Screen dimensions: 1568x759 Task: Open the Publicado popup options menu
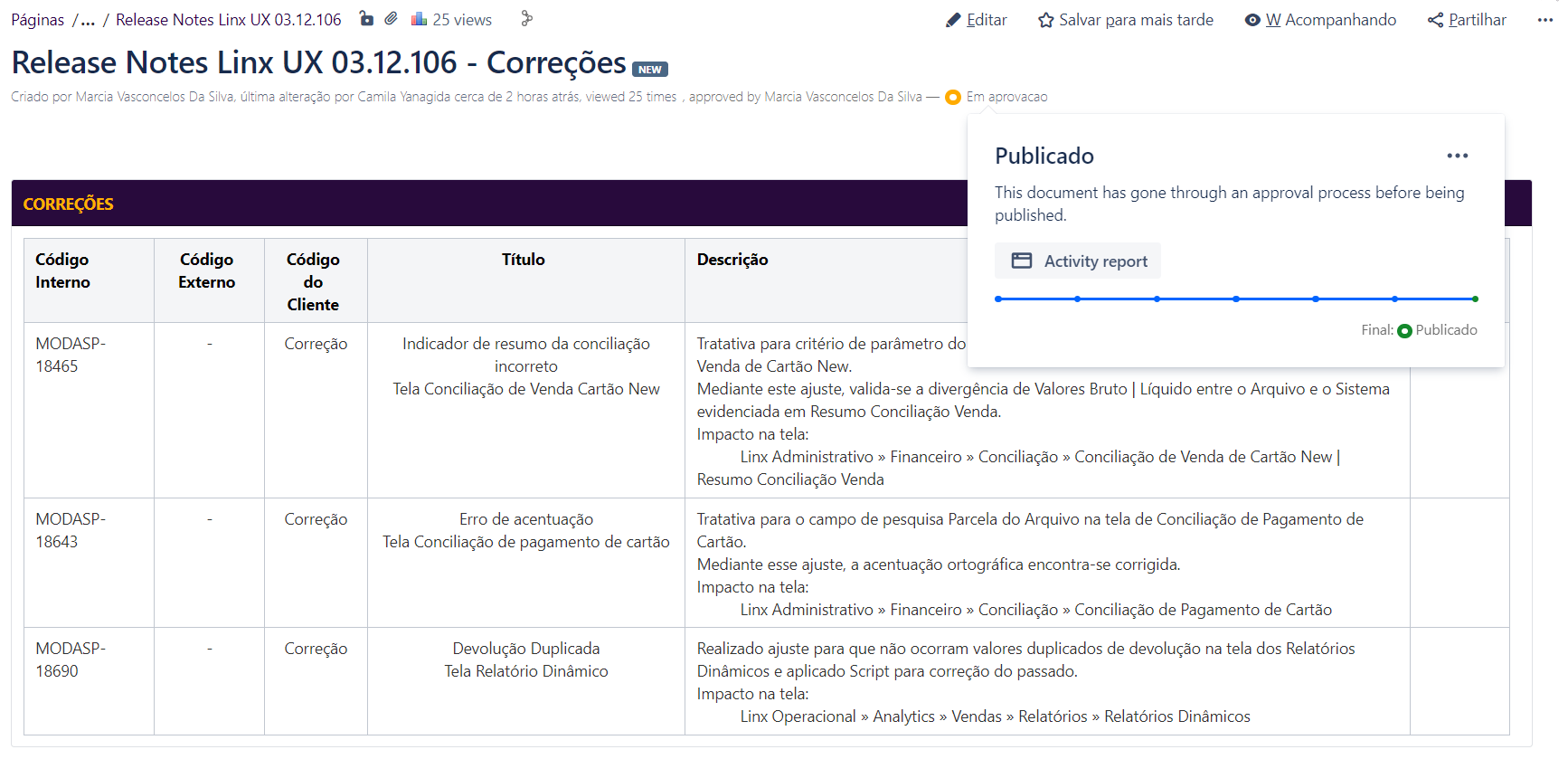click(x=1457, y=156)
